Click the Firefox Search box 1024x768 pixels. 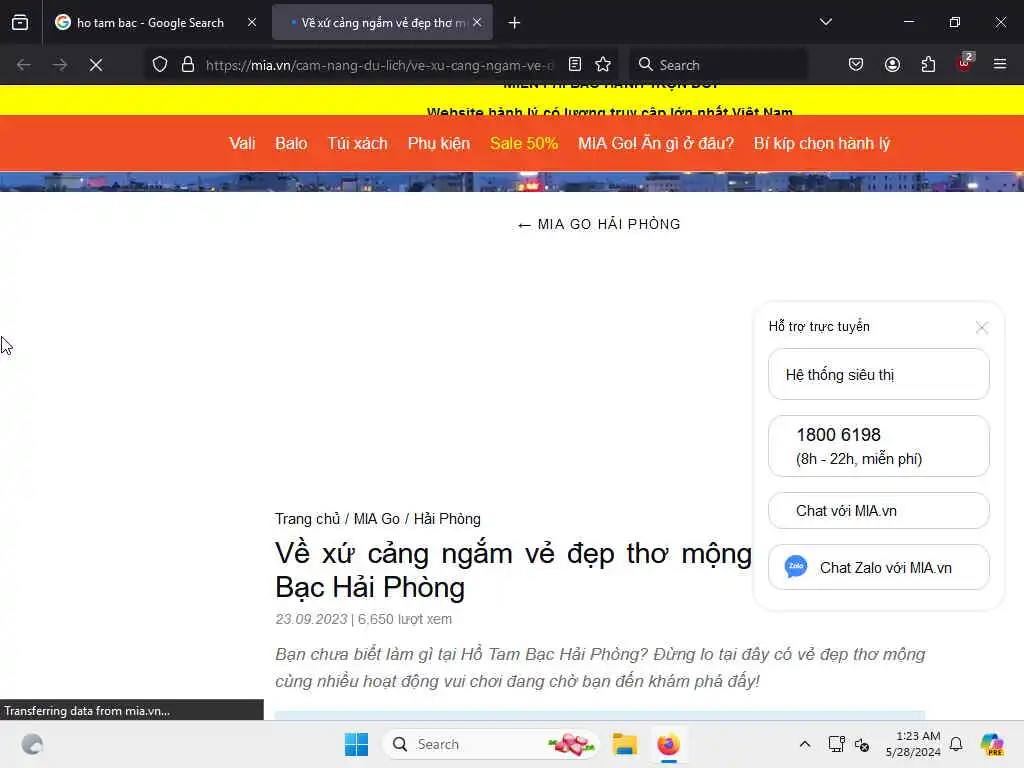(718, 65)
